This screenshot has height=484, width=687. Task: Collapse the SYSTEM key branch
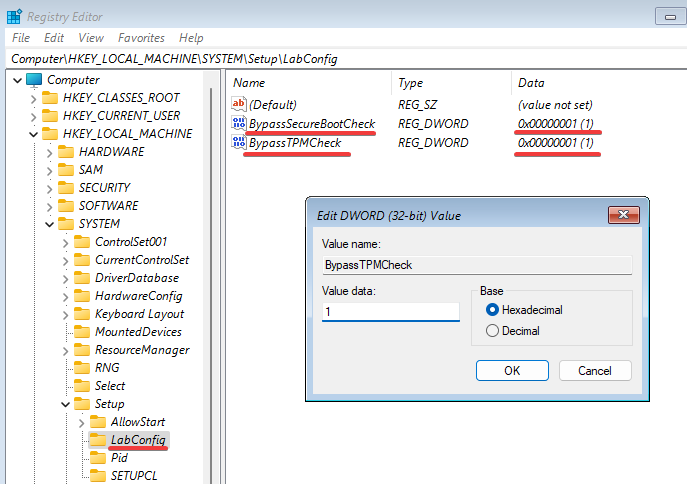coord(49,224)
